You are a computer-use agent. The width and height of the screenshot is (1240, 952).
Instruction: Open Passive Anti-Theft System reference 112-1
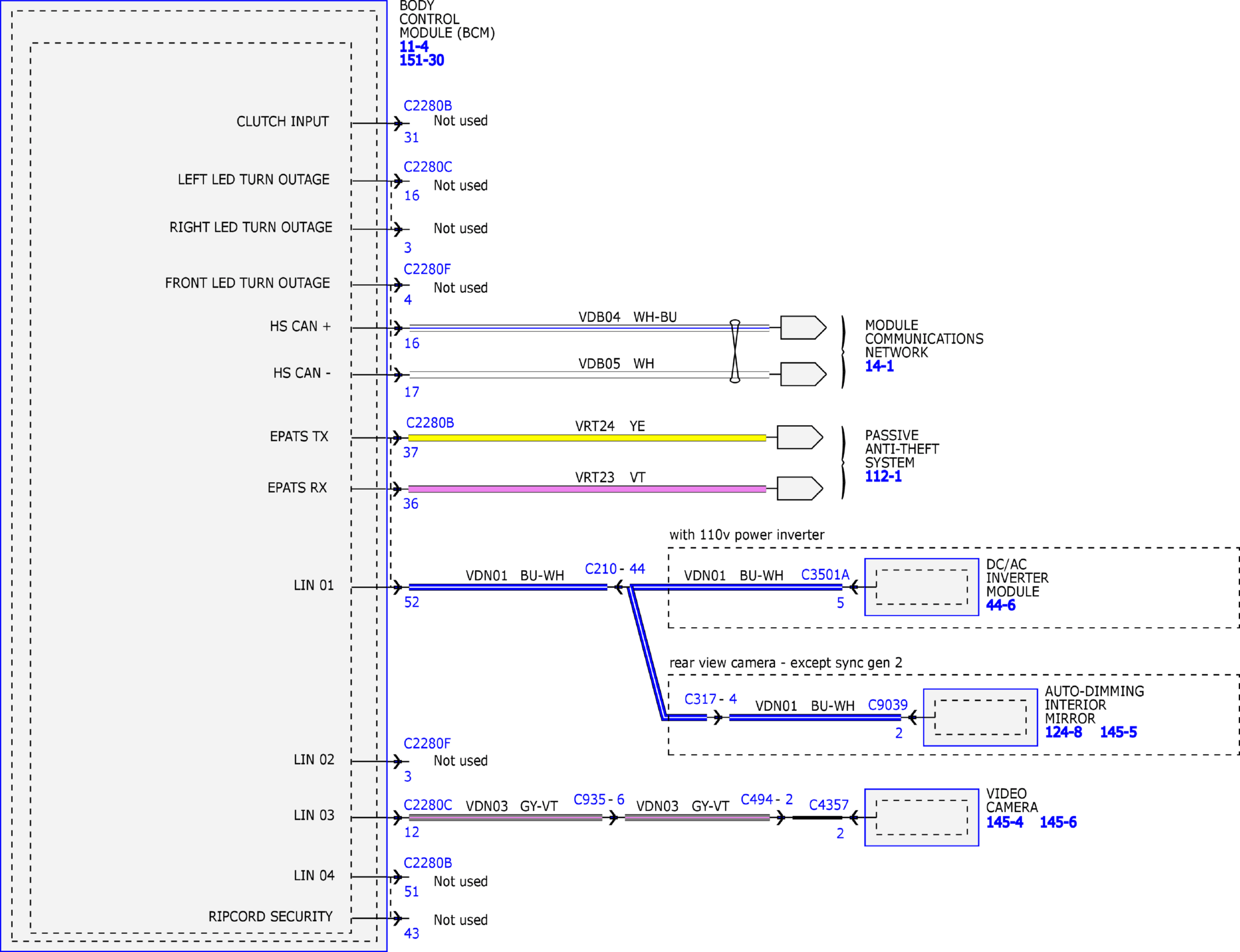(x=883, y=476)
